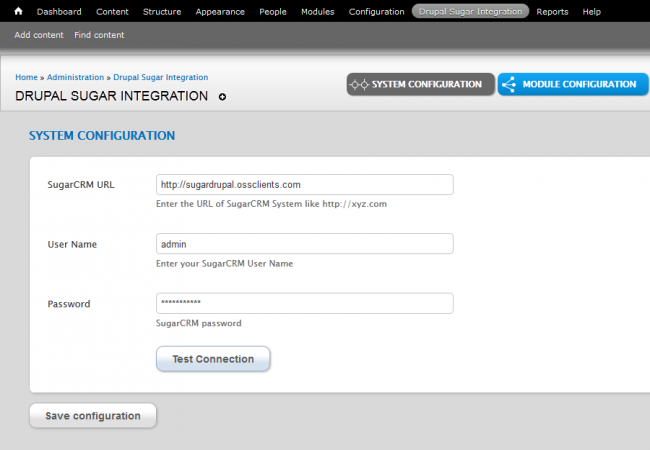Open the Structure menu
Screen dimensions: 650x450
(x=162, y=12)
